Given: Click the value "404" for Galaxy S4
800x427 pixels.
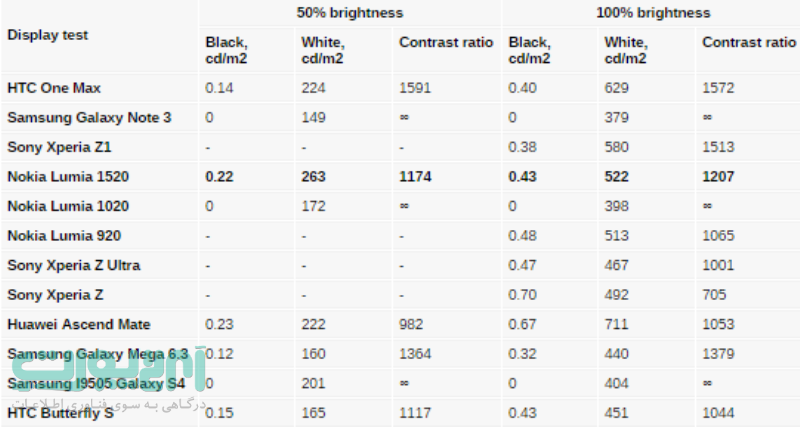Looking at the screenshot, I should (x=616, y=384).
